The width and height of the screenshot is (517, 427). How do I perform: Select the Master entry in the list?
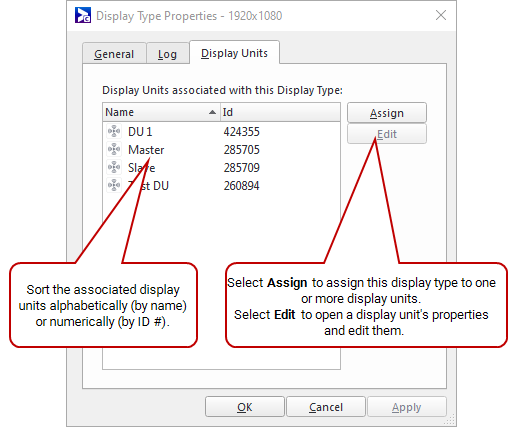(146, 150)
